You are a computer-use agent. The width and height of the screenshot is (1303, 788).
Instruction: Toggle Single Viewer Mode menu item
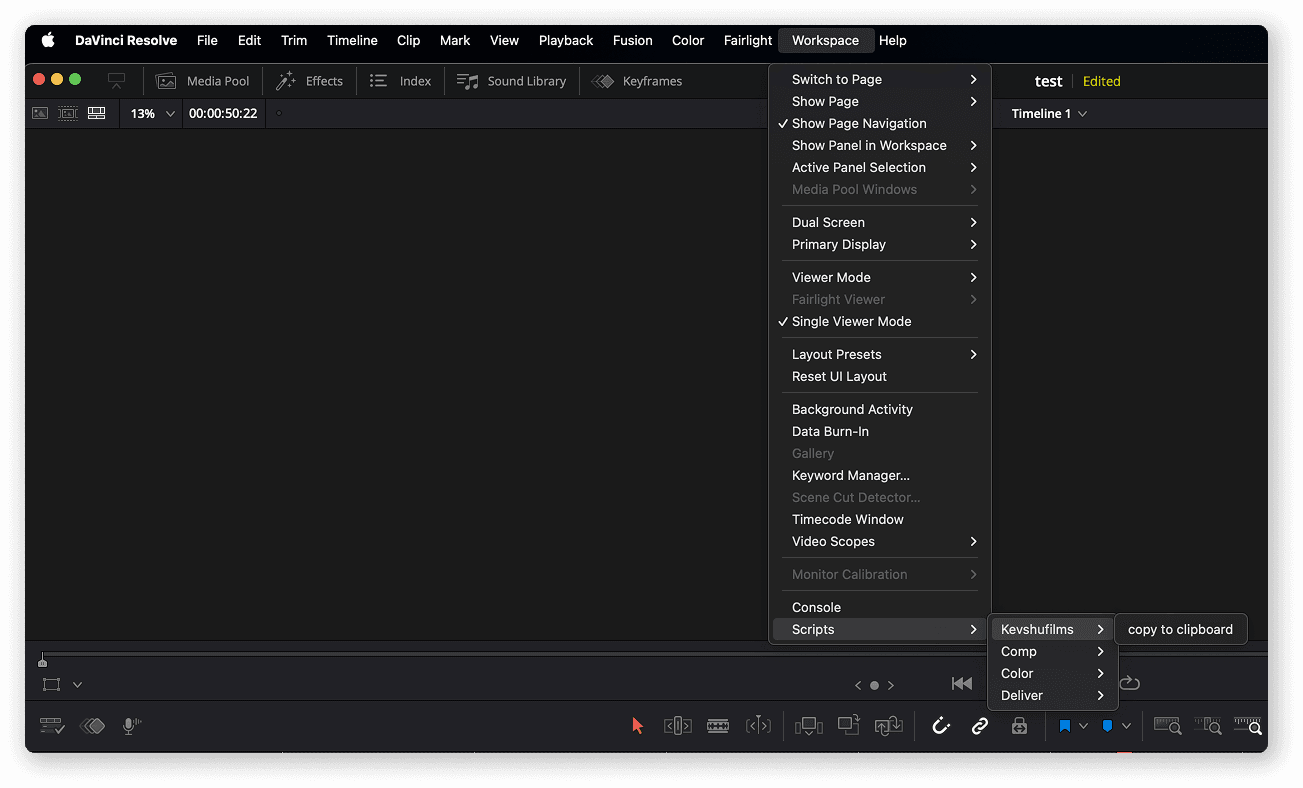[880, 321]
